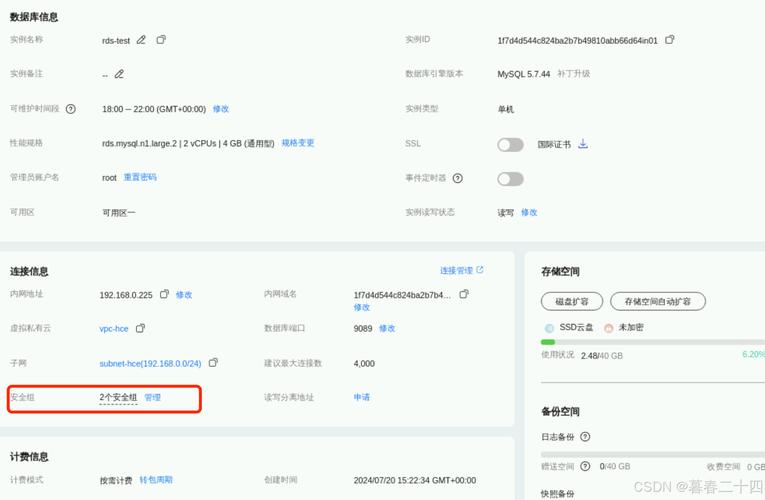Viewport: 765px width, 500px height.
Task: Copy the vpc-hce VPC name
Action: point(141,328)
